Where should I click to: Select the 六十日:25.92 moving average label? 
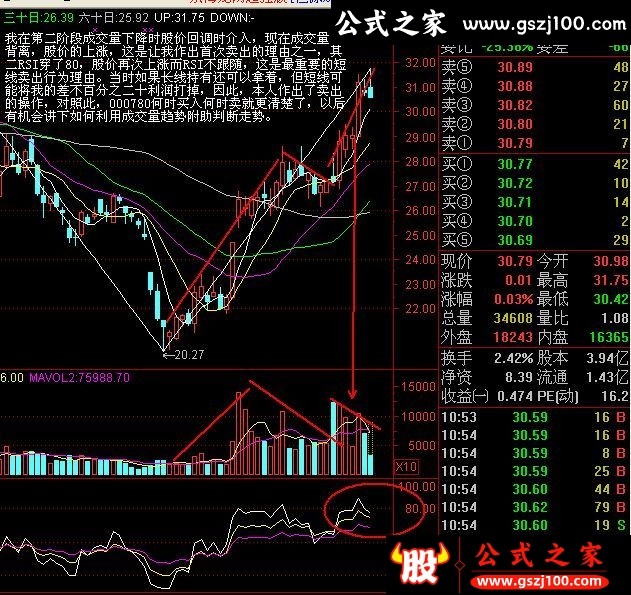[113, 18]
